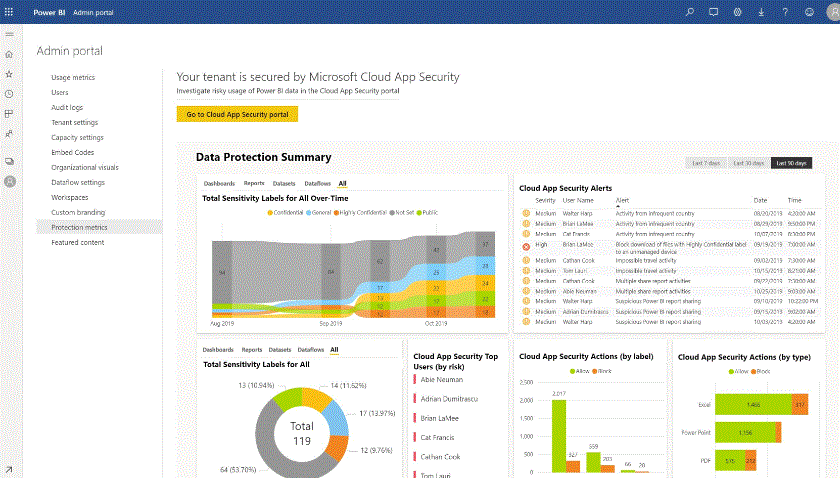
Task: Open the help question mark icon
Action: coord(785,12)
